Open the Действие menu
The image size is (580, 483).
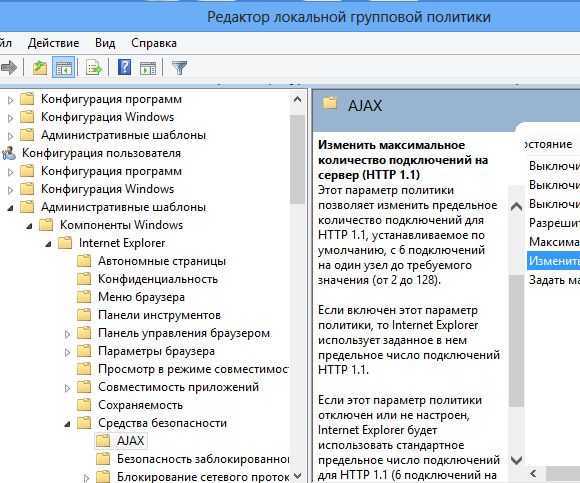pyautogui.click(x=53, y=43)
